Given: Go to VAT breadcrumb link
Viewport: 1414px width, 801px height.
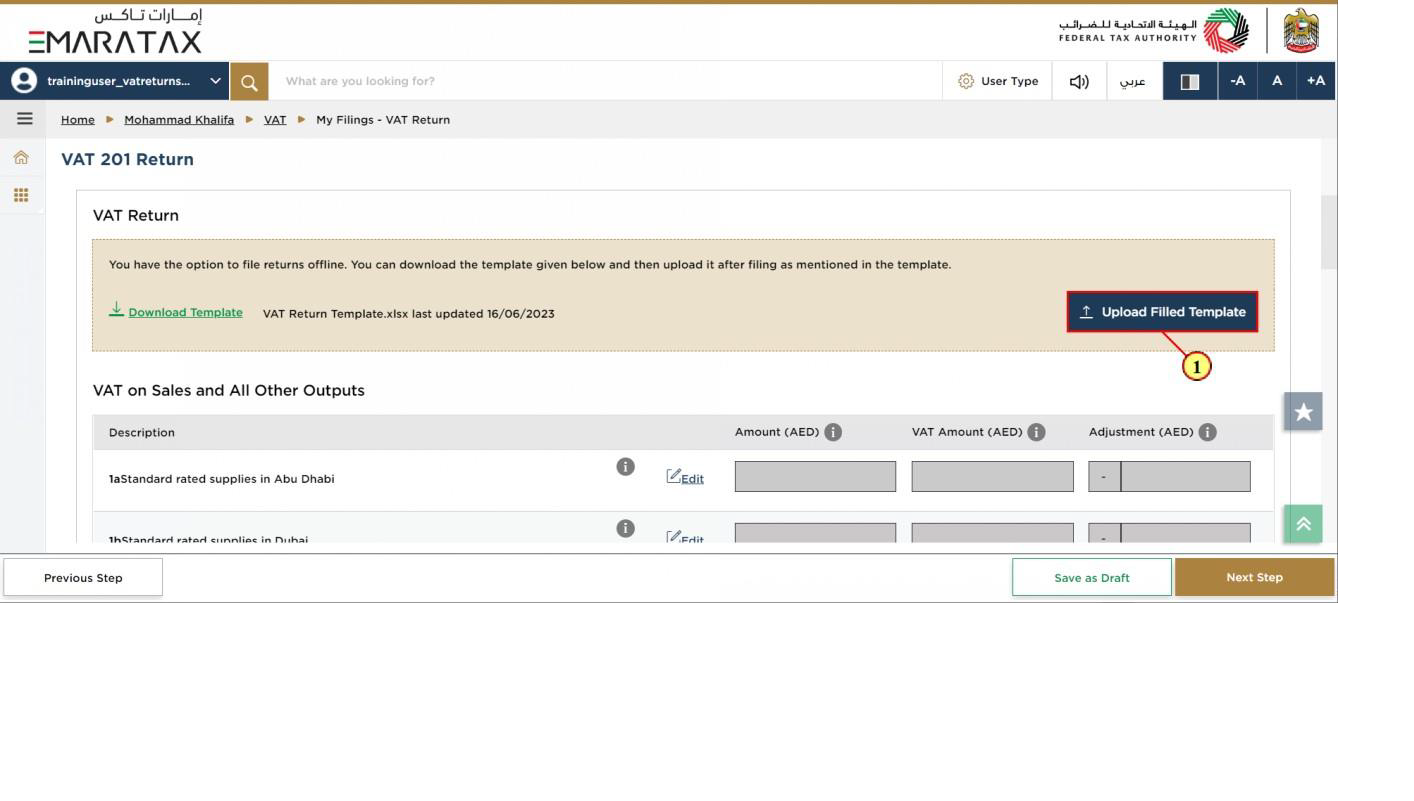Looking at the screenshot, I should click(275, 120).
